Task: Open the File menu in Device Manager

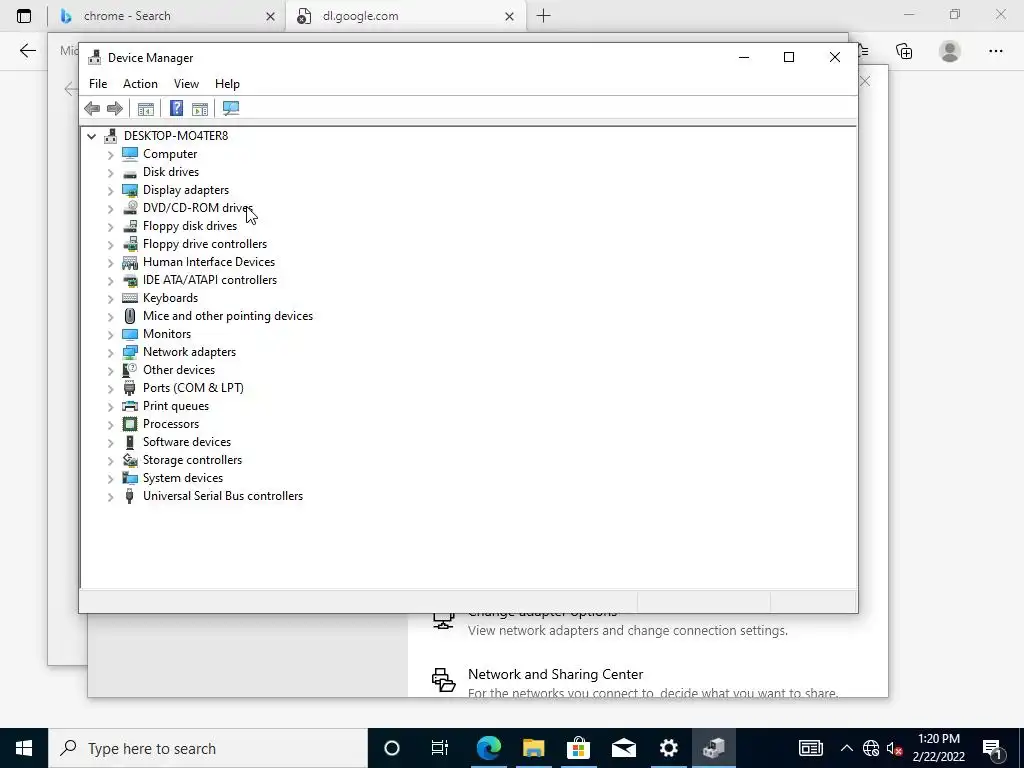Action: (x=98, y=84)
